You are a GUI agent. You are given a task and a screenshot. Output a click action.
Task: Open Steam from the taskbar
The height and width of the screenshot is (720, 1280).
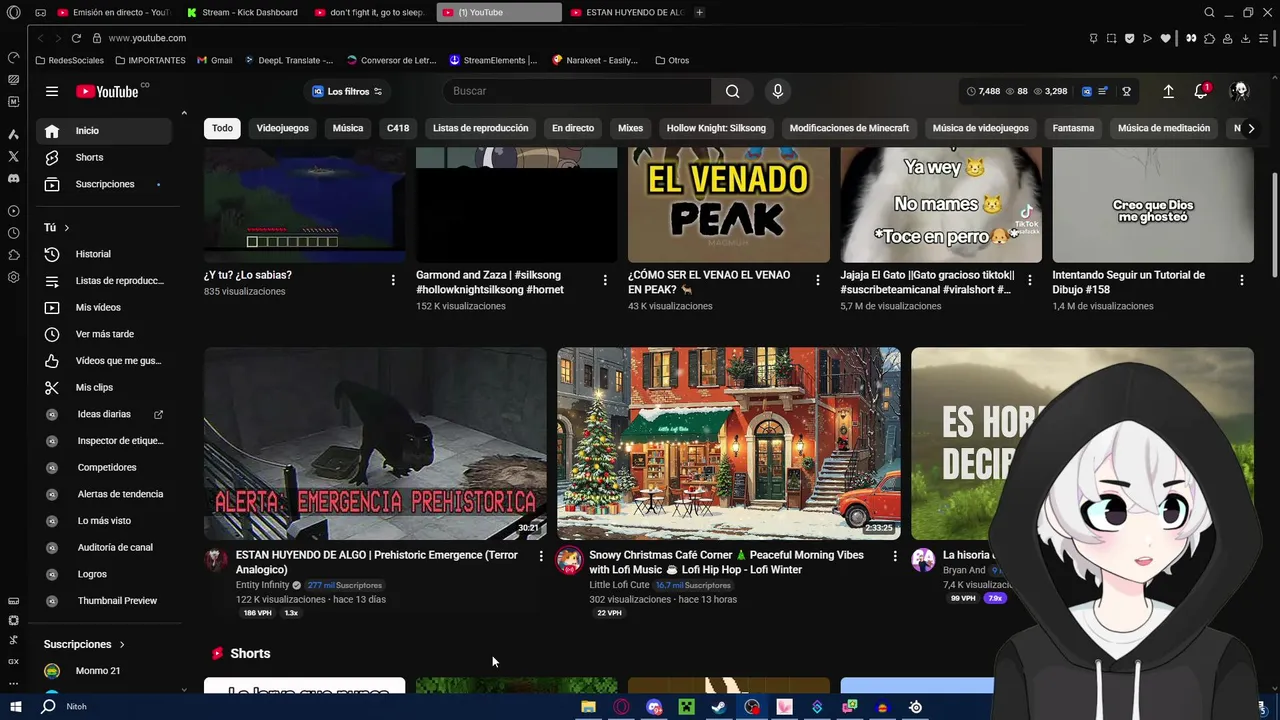719,707
